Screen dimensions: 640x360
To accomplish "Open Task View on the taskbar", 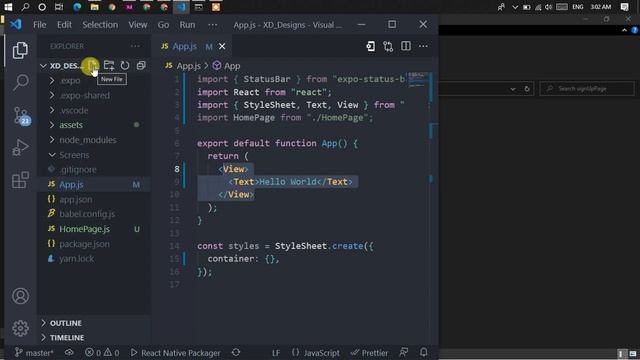I will (x=59, y=7).
